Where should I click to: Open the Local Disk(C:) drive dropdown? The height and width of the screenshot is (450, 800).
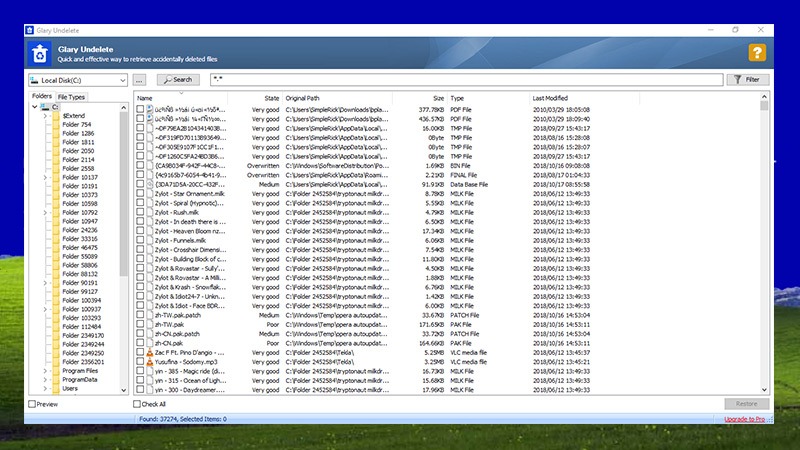click(x=78, y=80)
